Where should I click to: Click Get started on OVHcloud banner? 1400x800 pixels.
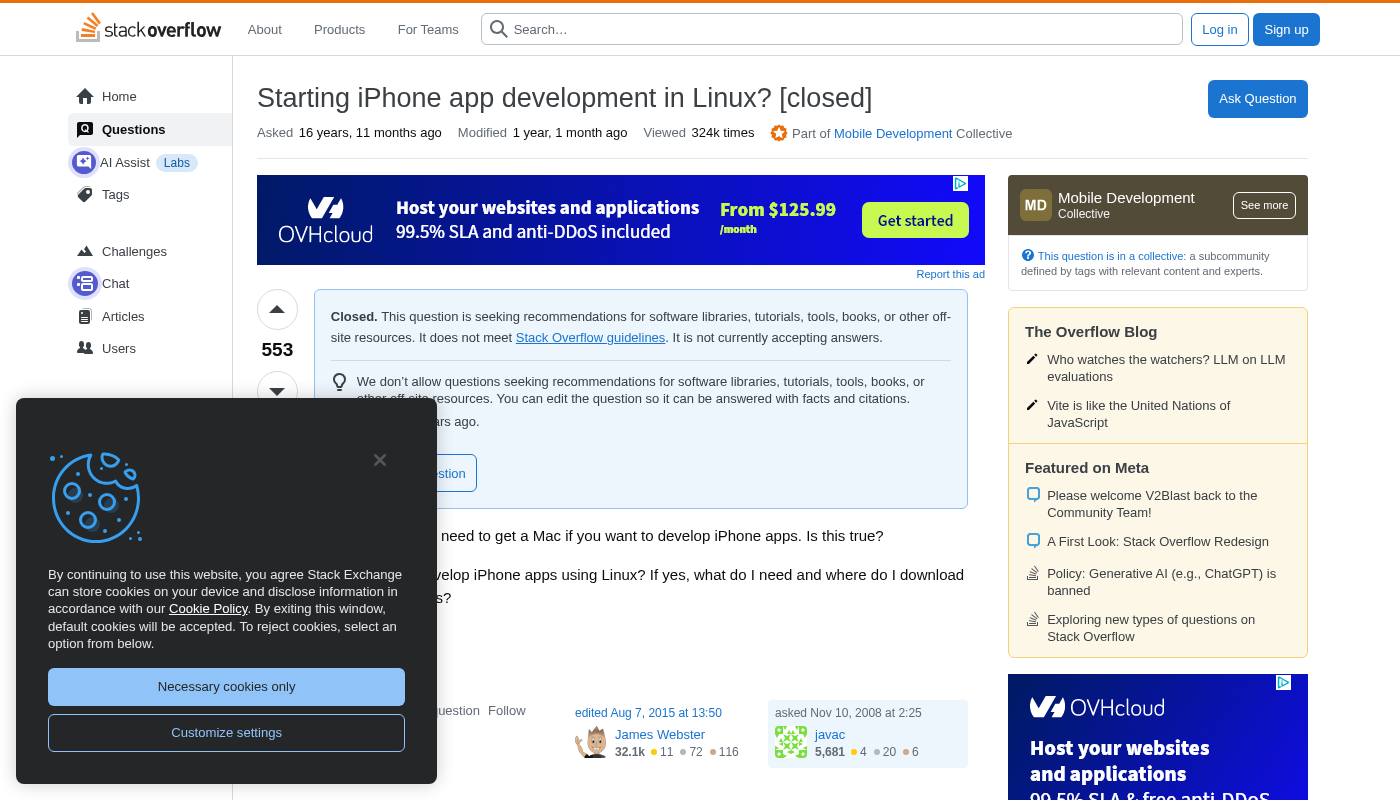pos(915,220)
